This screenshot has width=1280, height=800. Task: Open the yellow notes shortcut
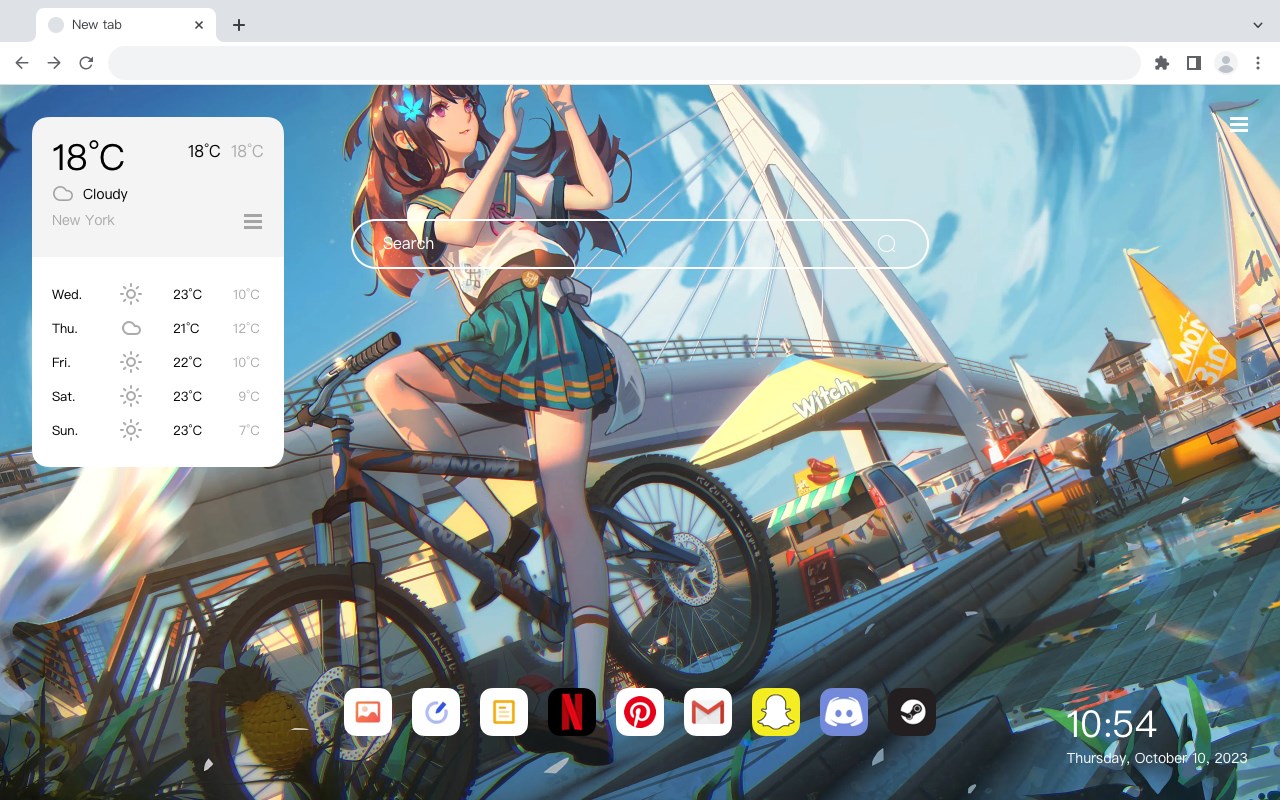point(504,712)
